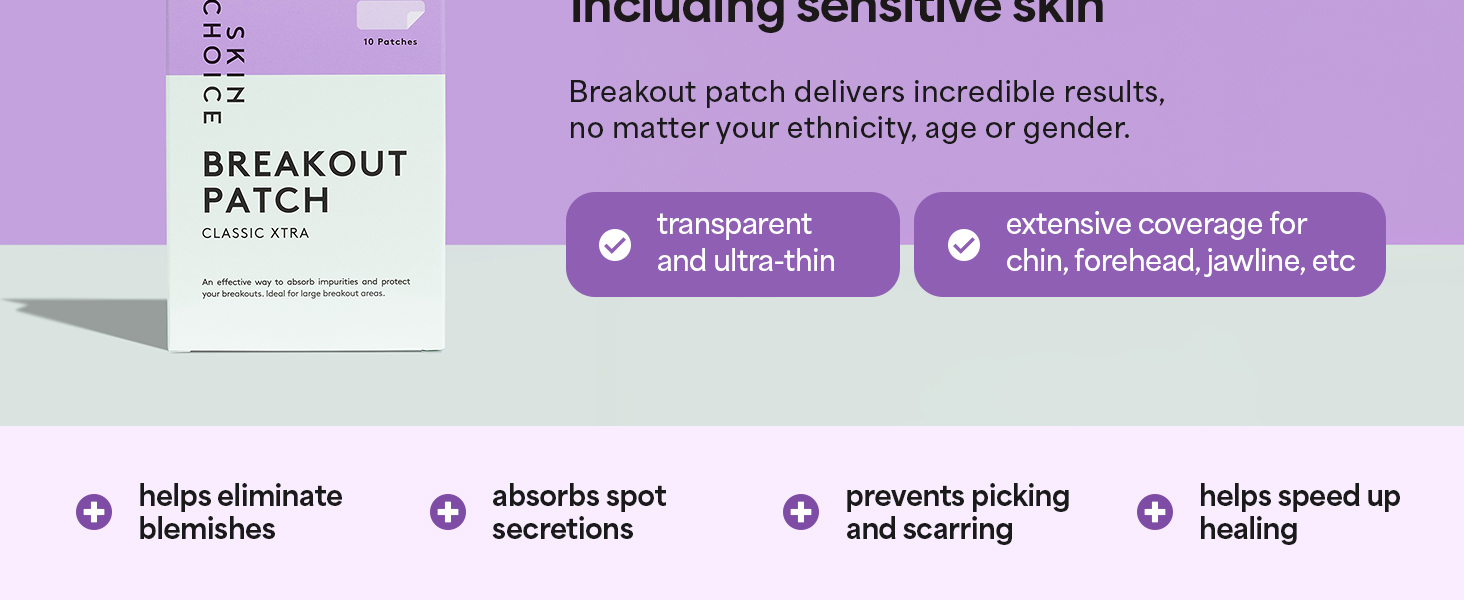This screenshot has height=600, width=1464.
Task: Click the vertical 'SKIN CHOICE' brand logo
Action: coord(223,75)
